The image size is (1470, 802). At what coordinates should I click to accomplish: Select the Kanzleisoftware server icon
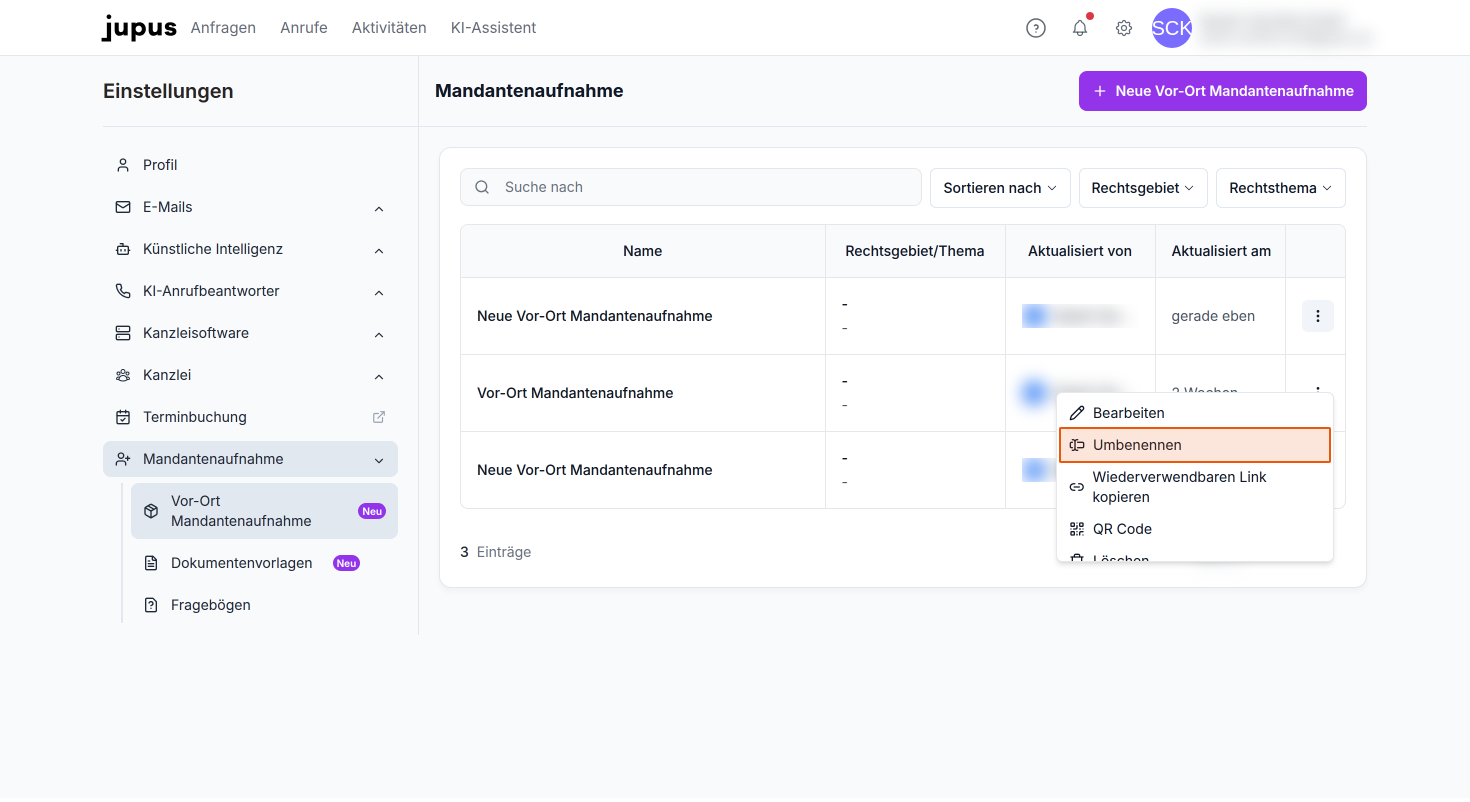click(123, 333)
